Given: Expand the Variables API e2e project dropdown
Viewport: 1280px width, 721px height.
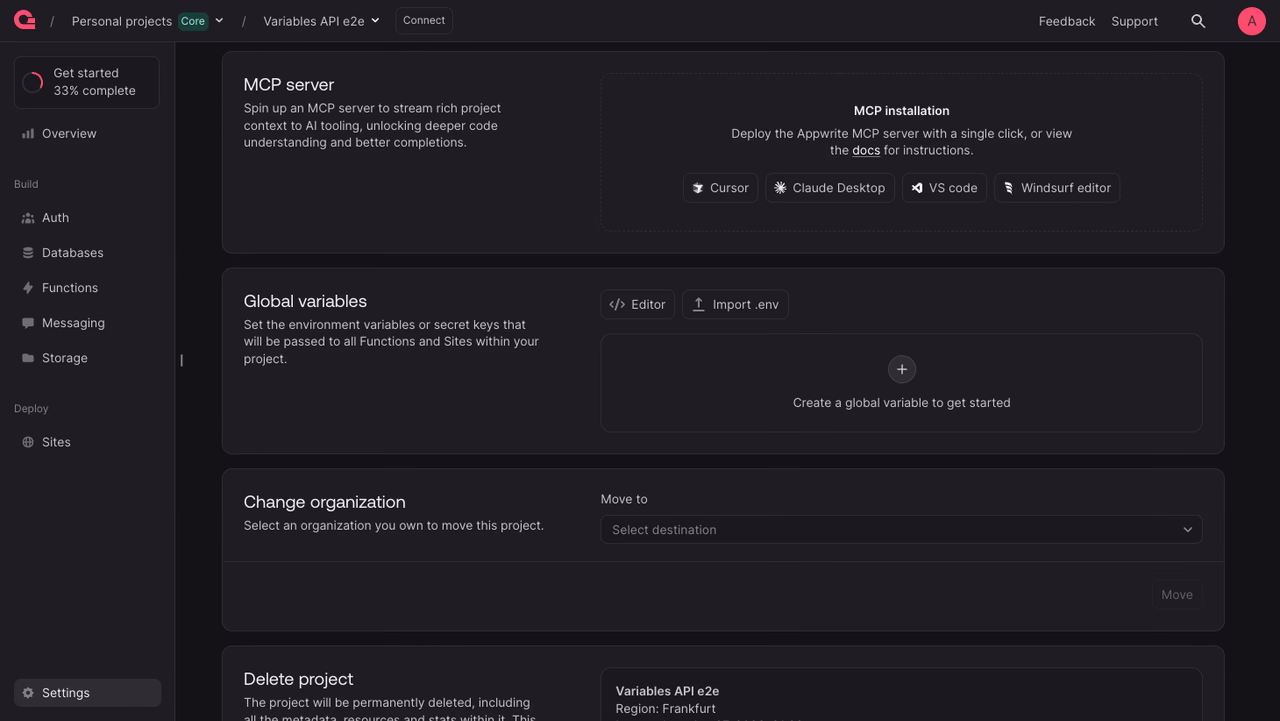Looking at the screenshot, I should pos(375,21).
